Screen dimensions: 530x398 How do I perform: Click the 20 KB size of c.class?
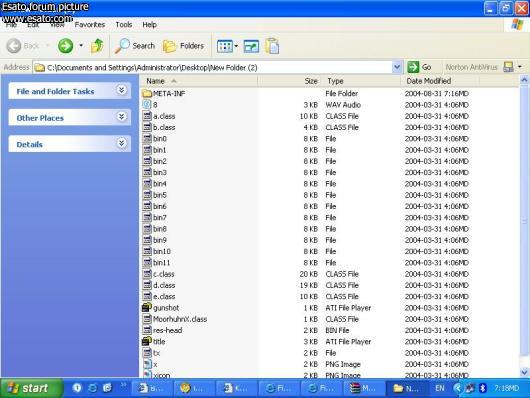click(309, 274)
